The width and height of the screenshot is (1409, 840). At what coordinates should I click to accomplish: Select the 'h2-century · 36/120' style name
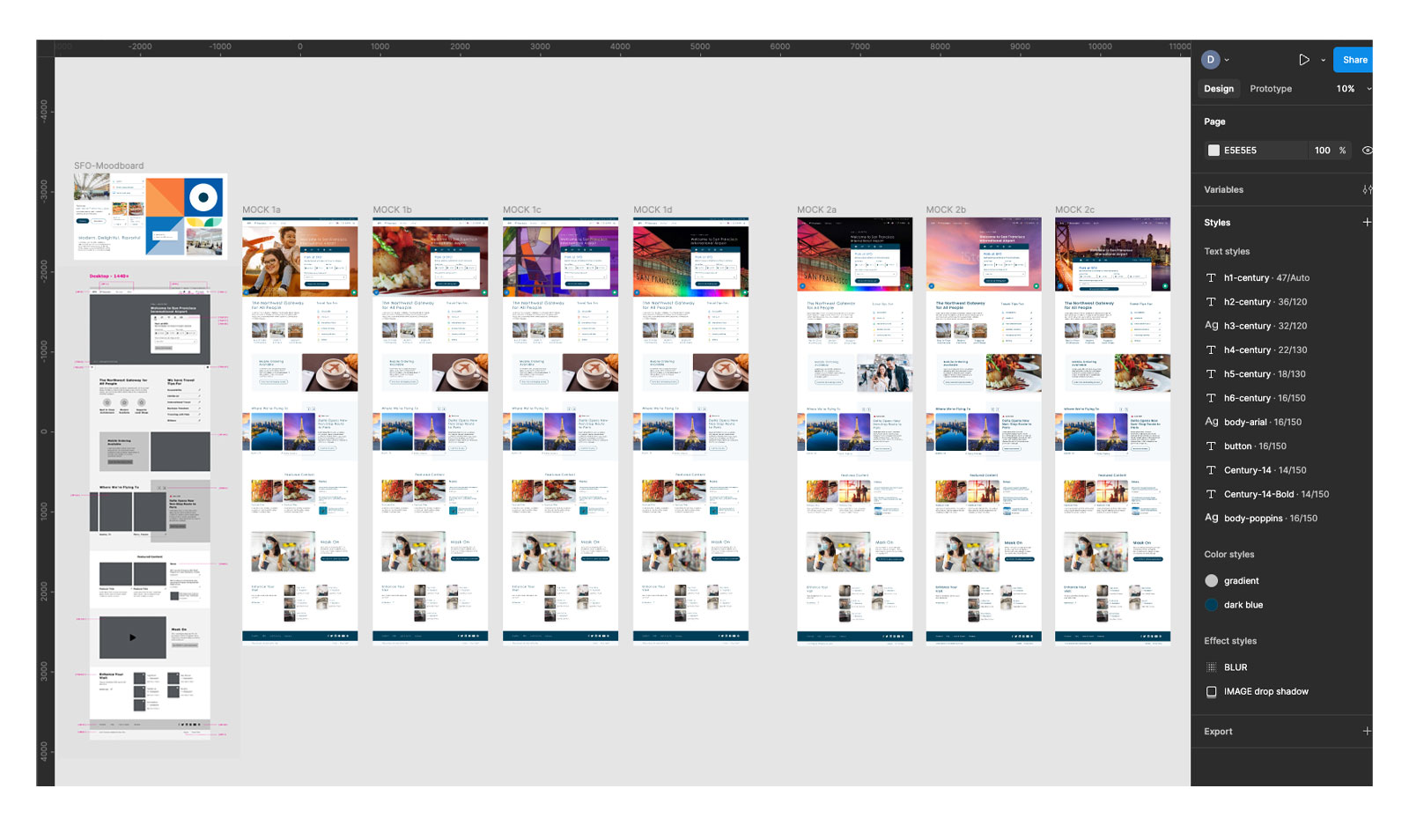pos(1265,302)
